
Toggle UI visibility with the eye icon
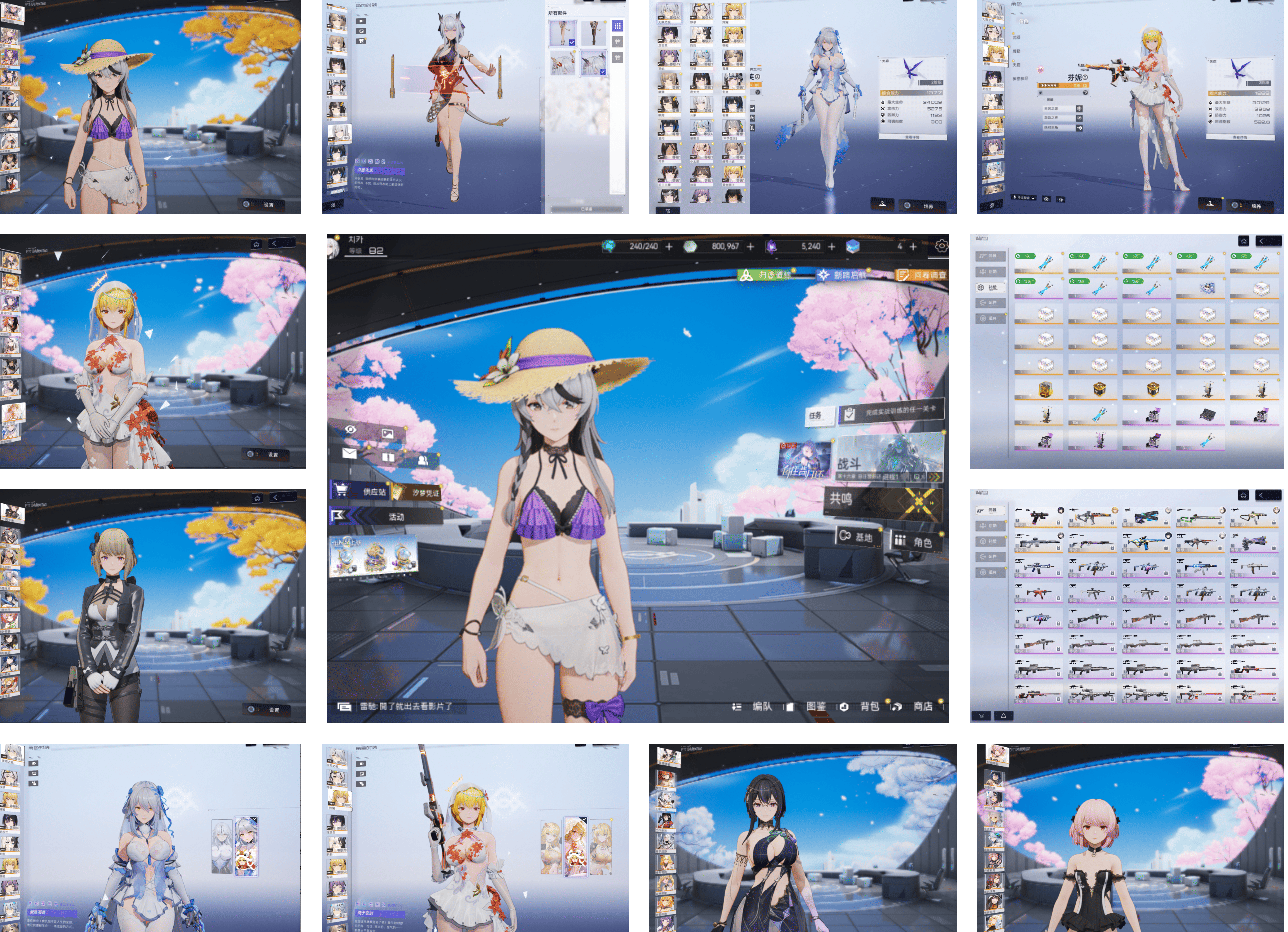(x=350, y=429)
